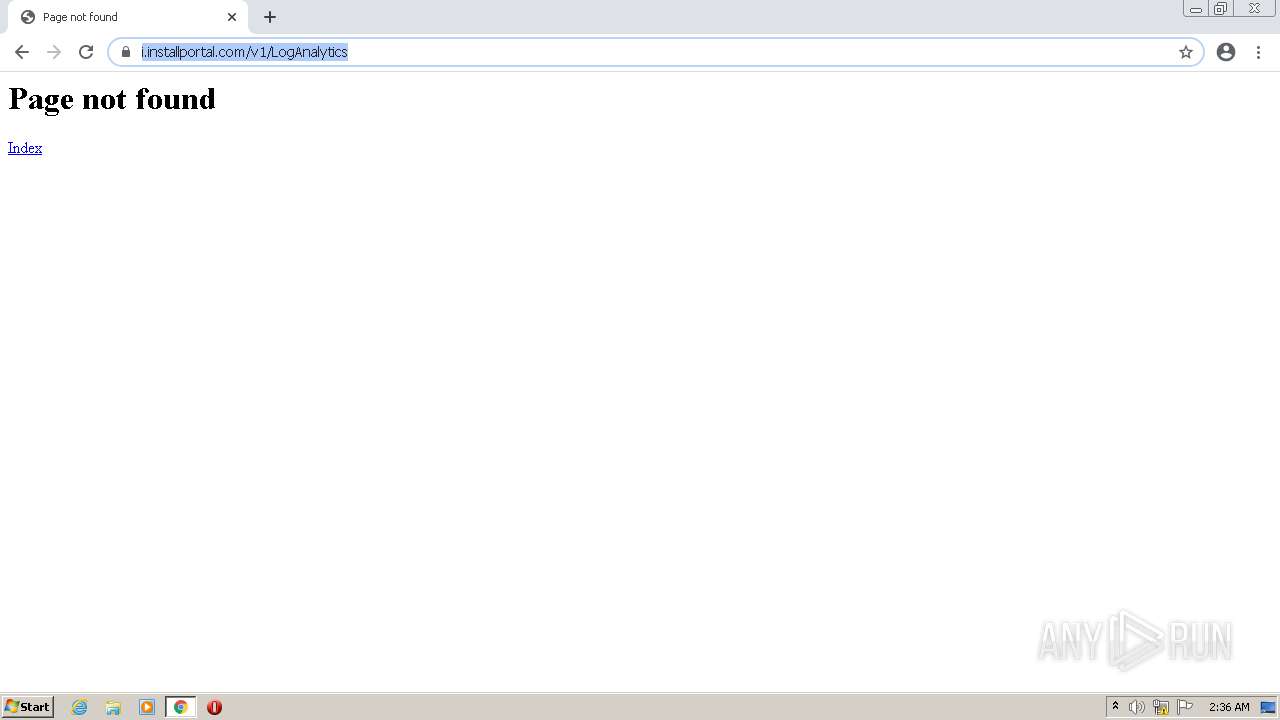The height and width of the screenshot is (720, 1280).
Task: Follow the Index link
Action: pos(25,148)
